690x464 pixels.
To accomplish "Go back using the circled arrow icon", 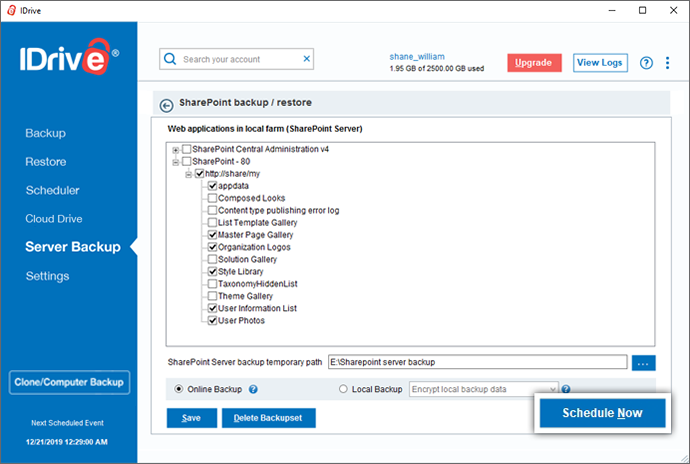I will click(x=166, y=106).
